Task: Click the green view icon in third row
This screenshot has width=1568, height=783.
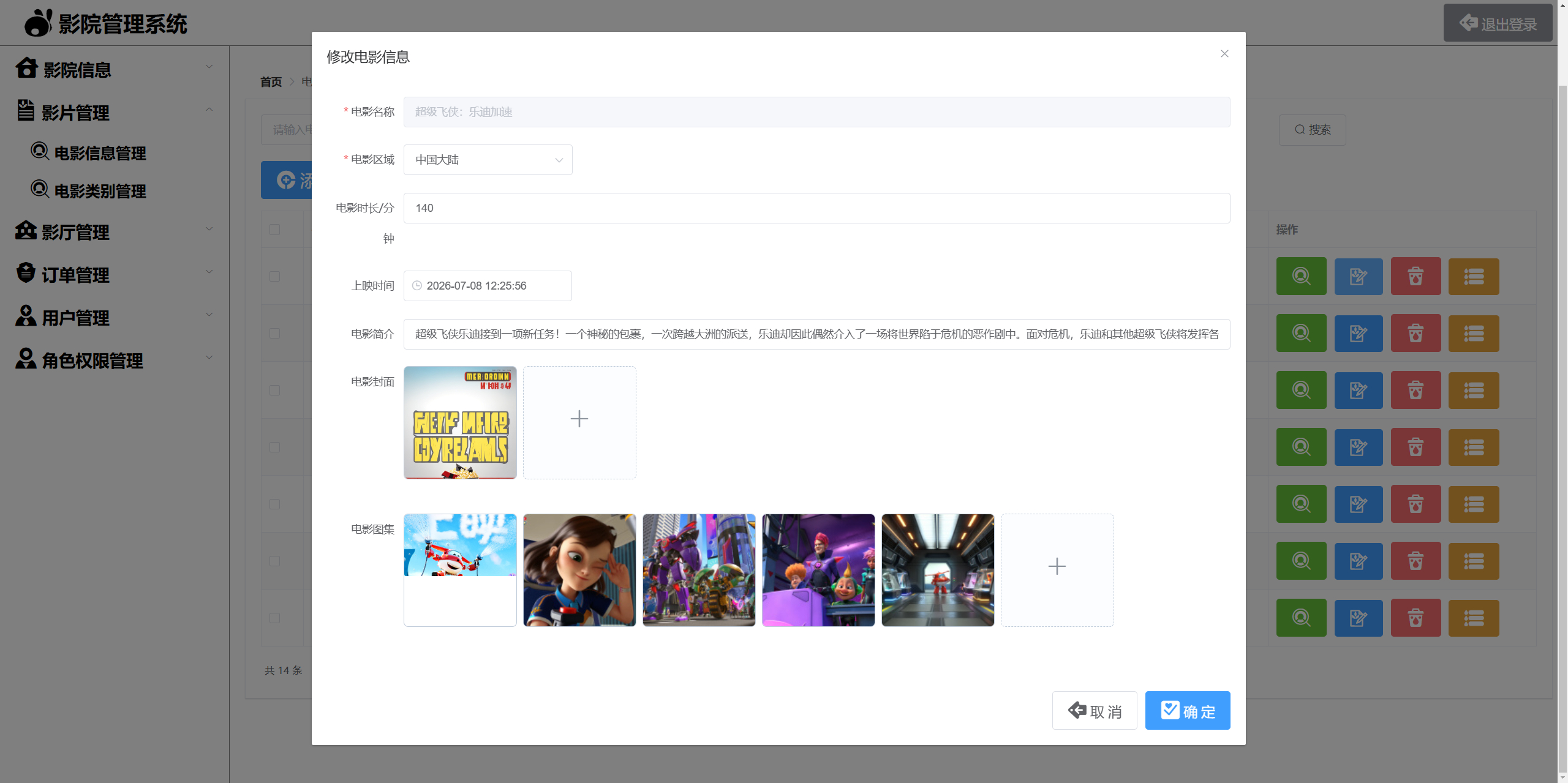Action: (1301, 390)
